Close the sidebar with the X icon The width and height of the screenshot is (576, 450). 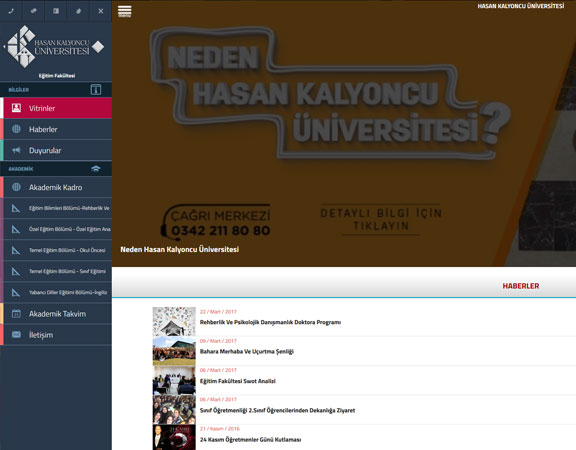[x=101, y=11]
